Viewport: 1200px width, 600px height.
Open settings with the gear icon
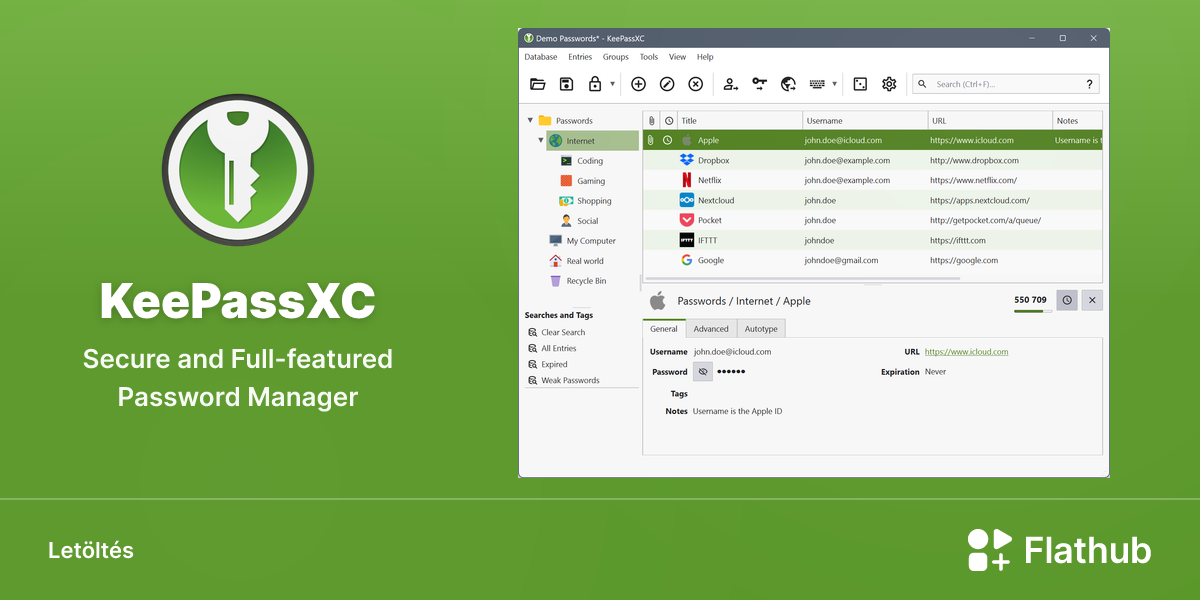coord(889,84)
